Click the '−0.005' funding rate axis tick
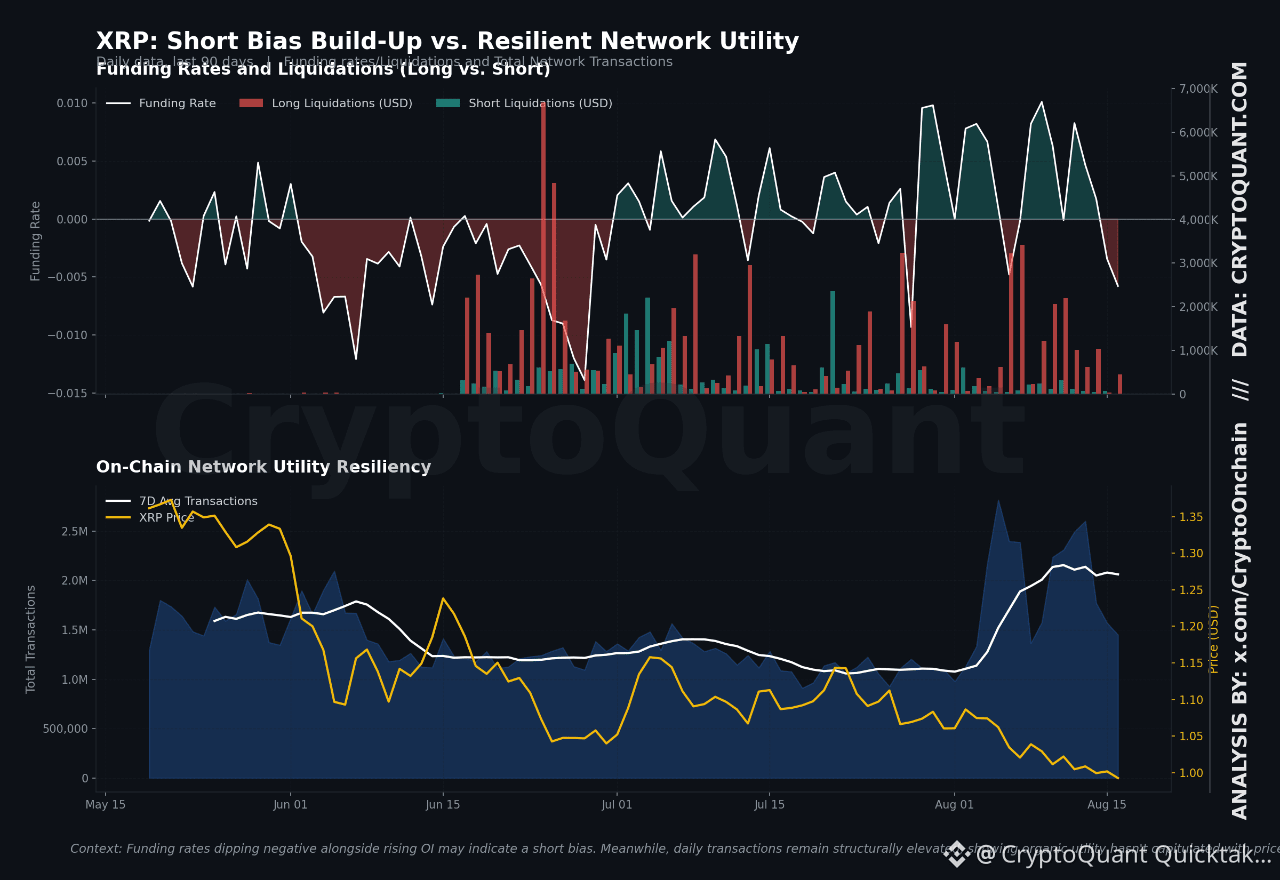Viewport: 1280px width, 880px height. click(x=67, y=277)
